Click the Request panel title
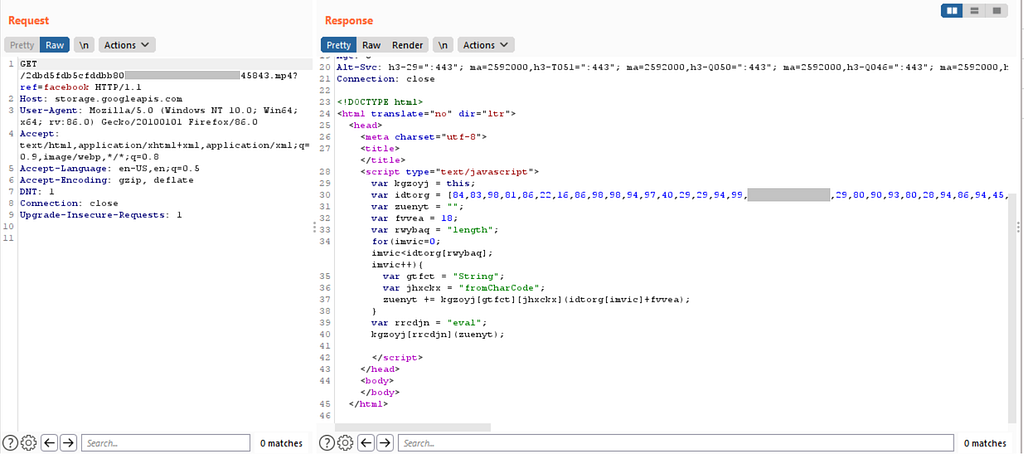This screenshot has width=1024, height=456. [28, 21]
